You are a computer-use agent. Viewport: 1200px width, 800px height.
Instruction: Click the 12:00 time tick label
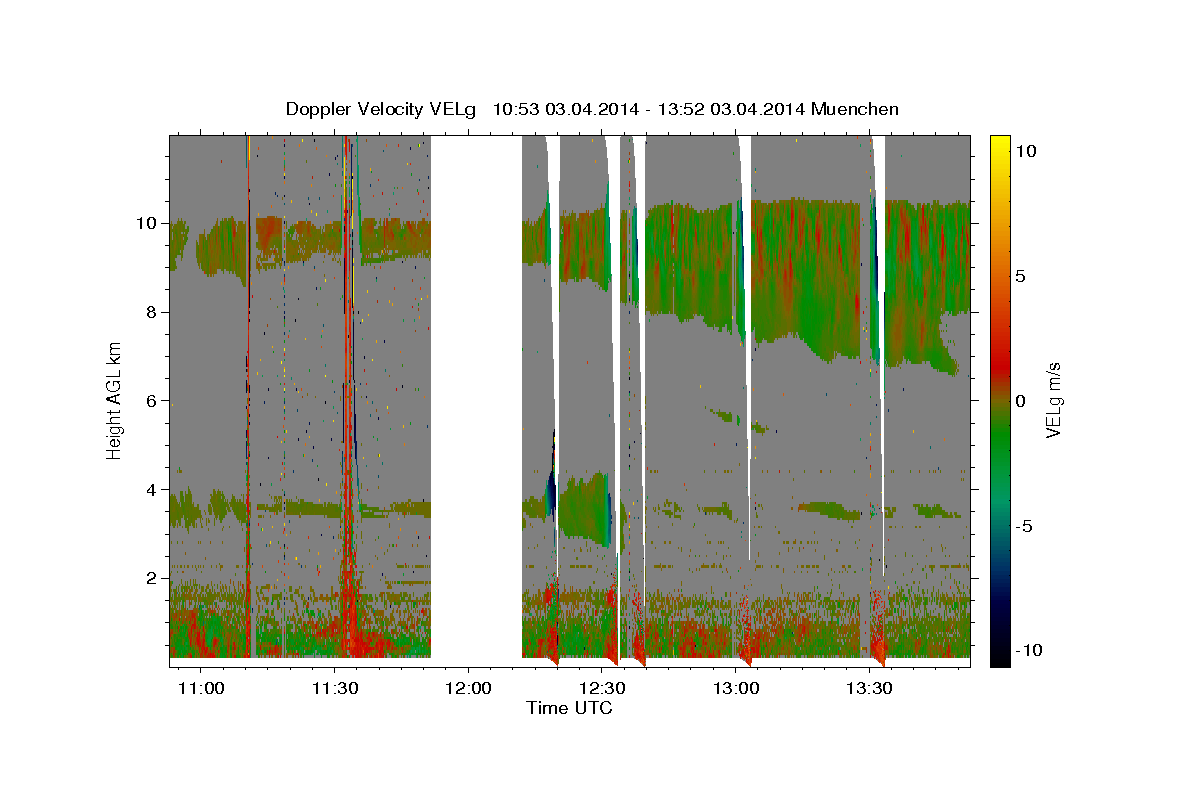click(468, 688)
